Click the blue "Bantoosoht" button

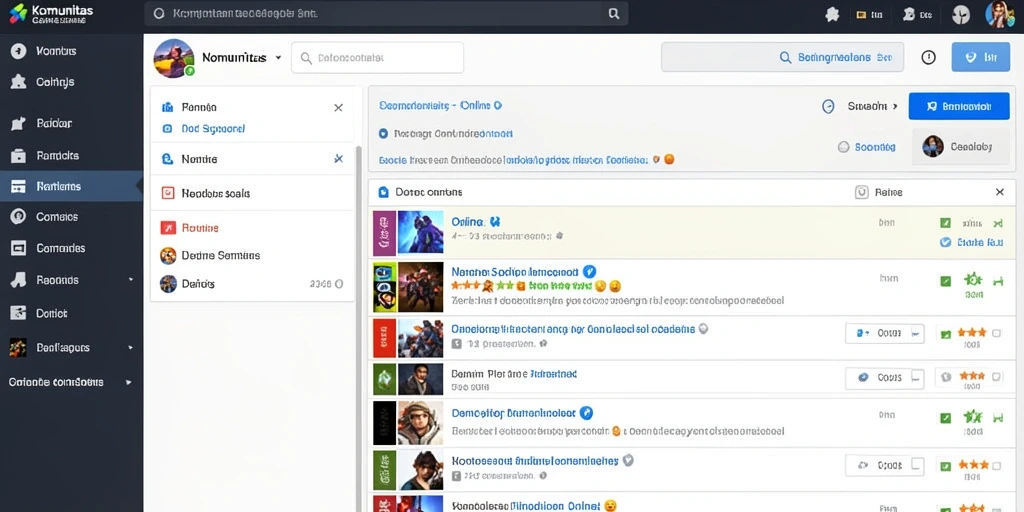tap(959, 106)
